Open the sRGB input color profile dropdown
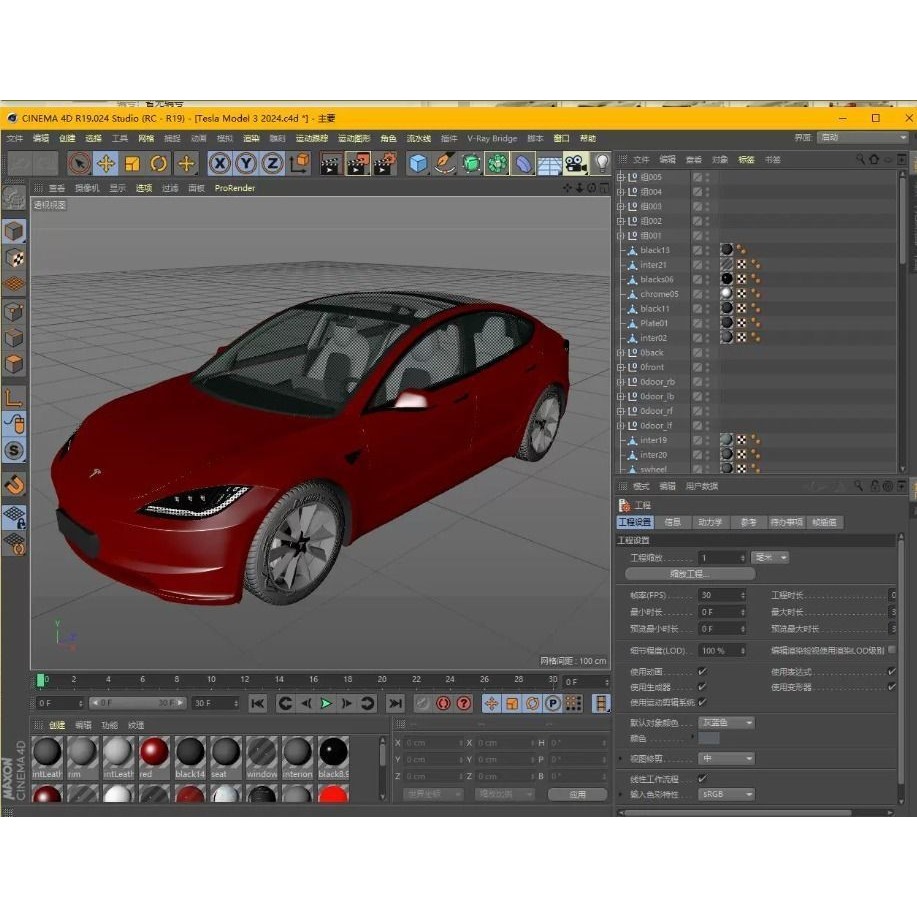The width and height of the screenshot is (917, 917). [x=726, y=795]
